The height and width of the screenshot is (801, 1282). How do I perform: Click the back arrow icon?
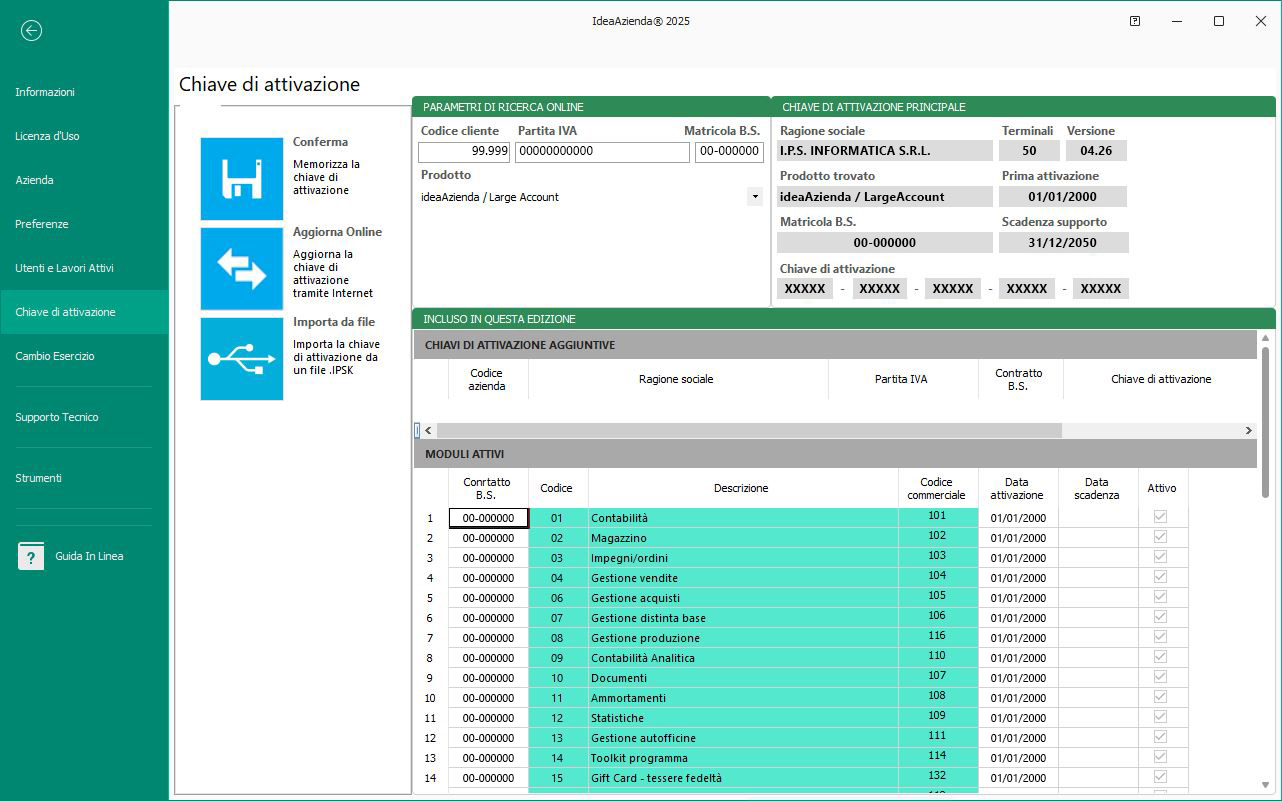[31, 31]
